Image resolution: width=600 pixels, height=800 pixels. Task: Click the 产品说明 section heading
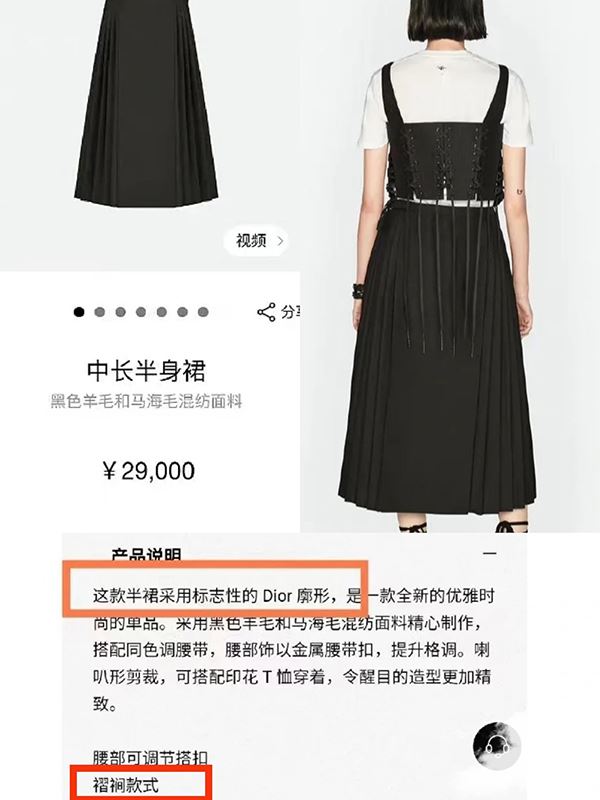146,555
